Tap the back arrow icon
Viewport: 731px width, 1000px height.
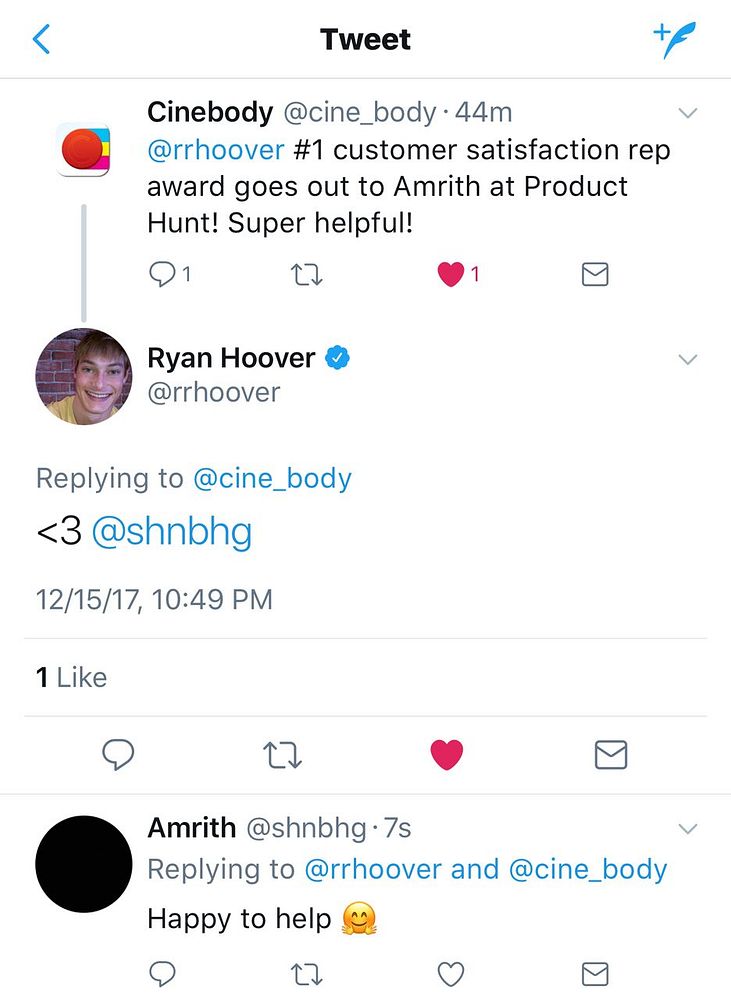[x=41, y=39]
